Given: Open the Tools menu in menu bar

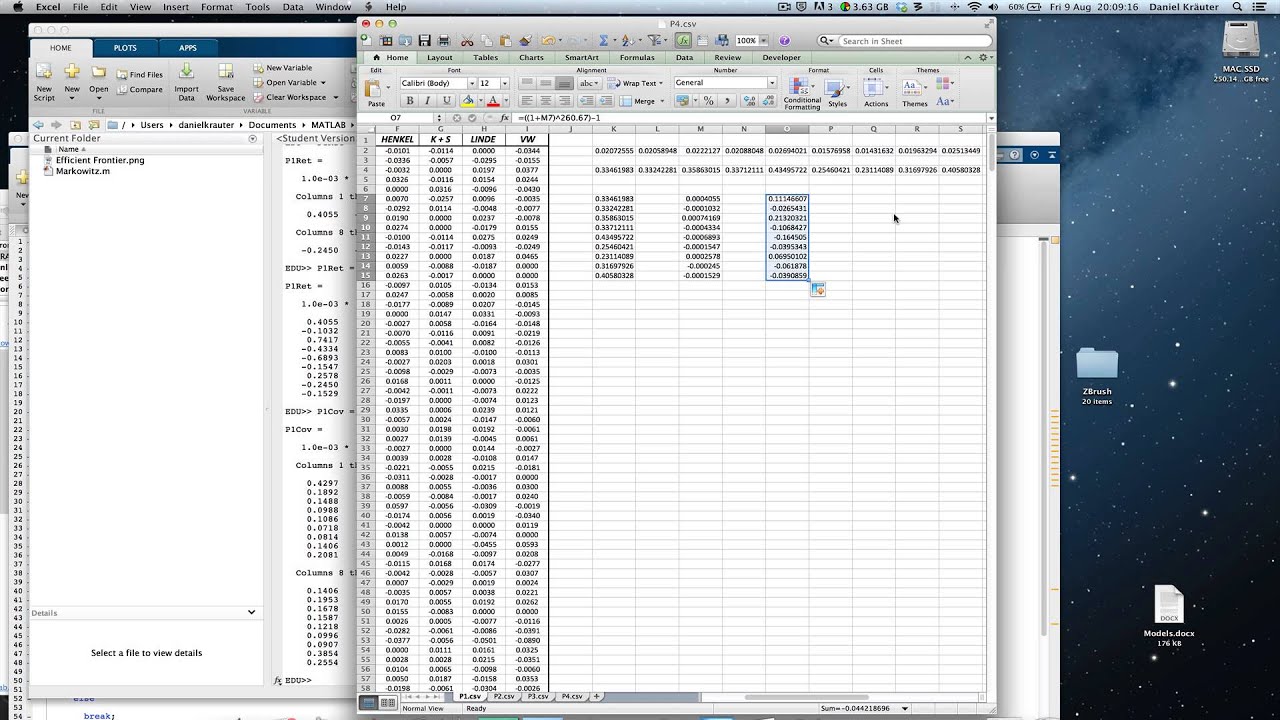Looking at the screenshot, I should click(258, 7).
